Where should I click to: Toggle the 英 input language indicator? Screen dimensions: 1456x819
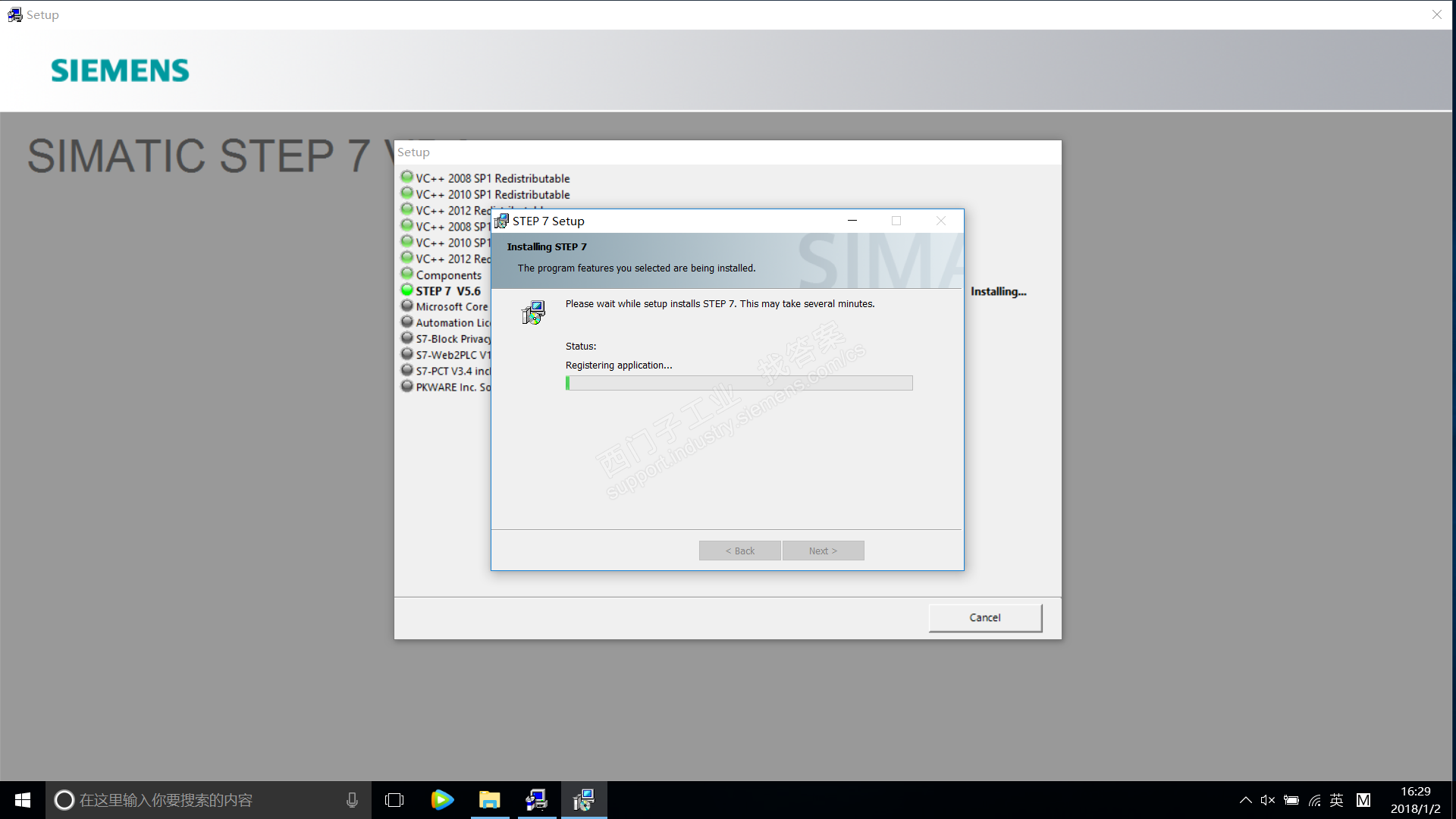[x=1336, y=800]
